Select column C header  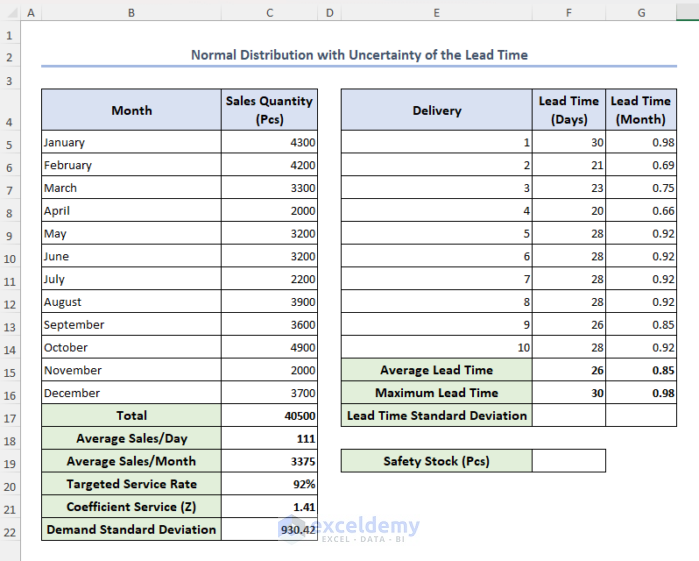pos(269,12)
